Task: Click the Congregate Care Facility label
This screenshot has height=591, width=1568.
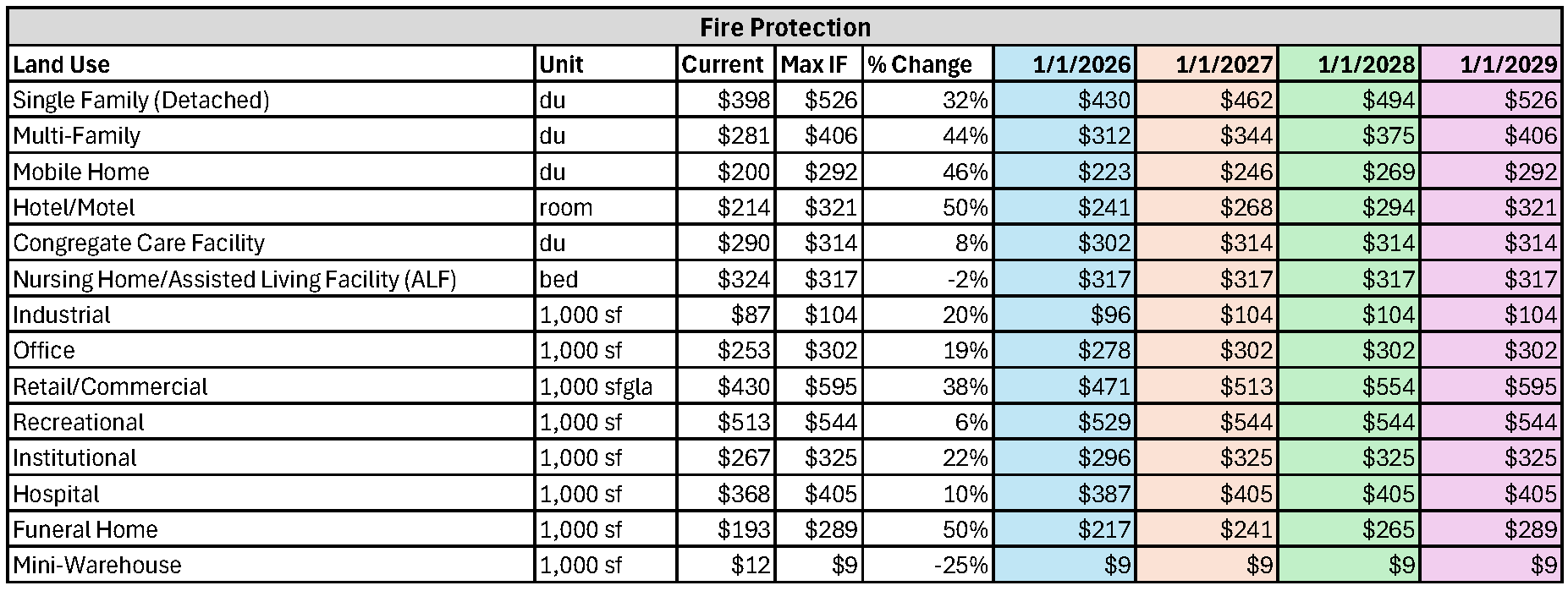Action: [139, 244]
